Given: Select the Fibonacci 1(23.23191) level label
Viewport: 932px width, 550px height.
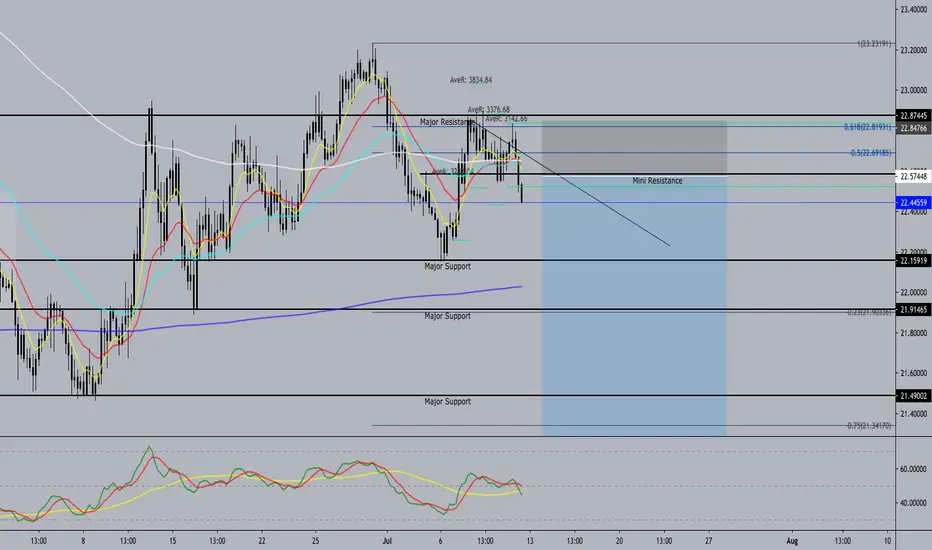Looking at the screenshot, I should pyautogui.click(x=874, y=43).
